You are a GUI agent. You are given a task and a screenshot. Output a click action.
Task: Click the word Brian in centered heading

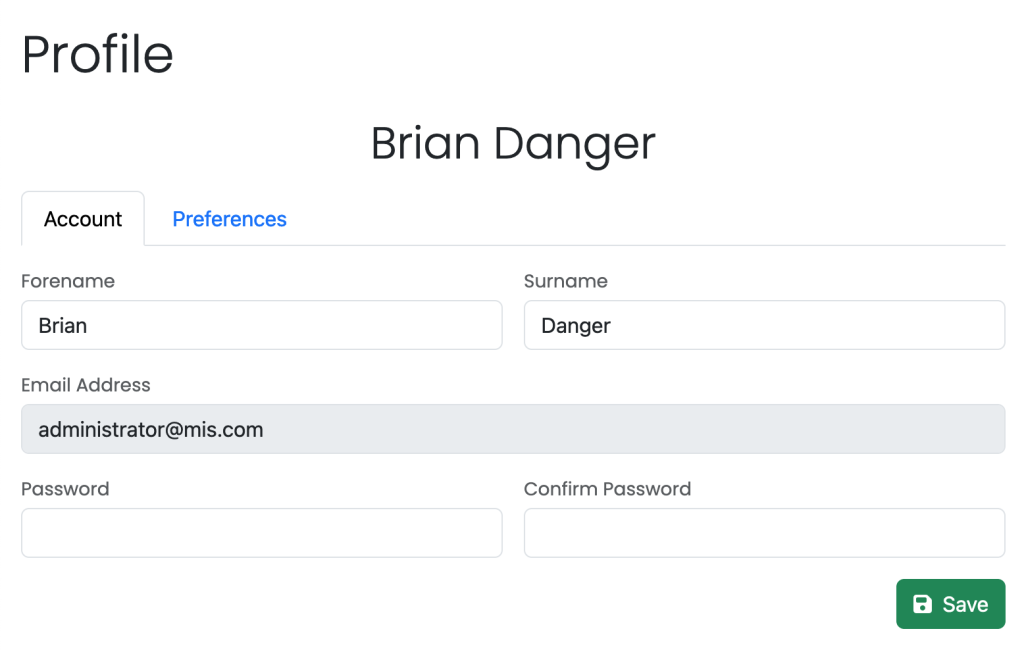click(426, 143)
